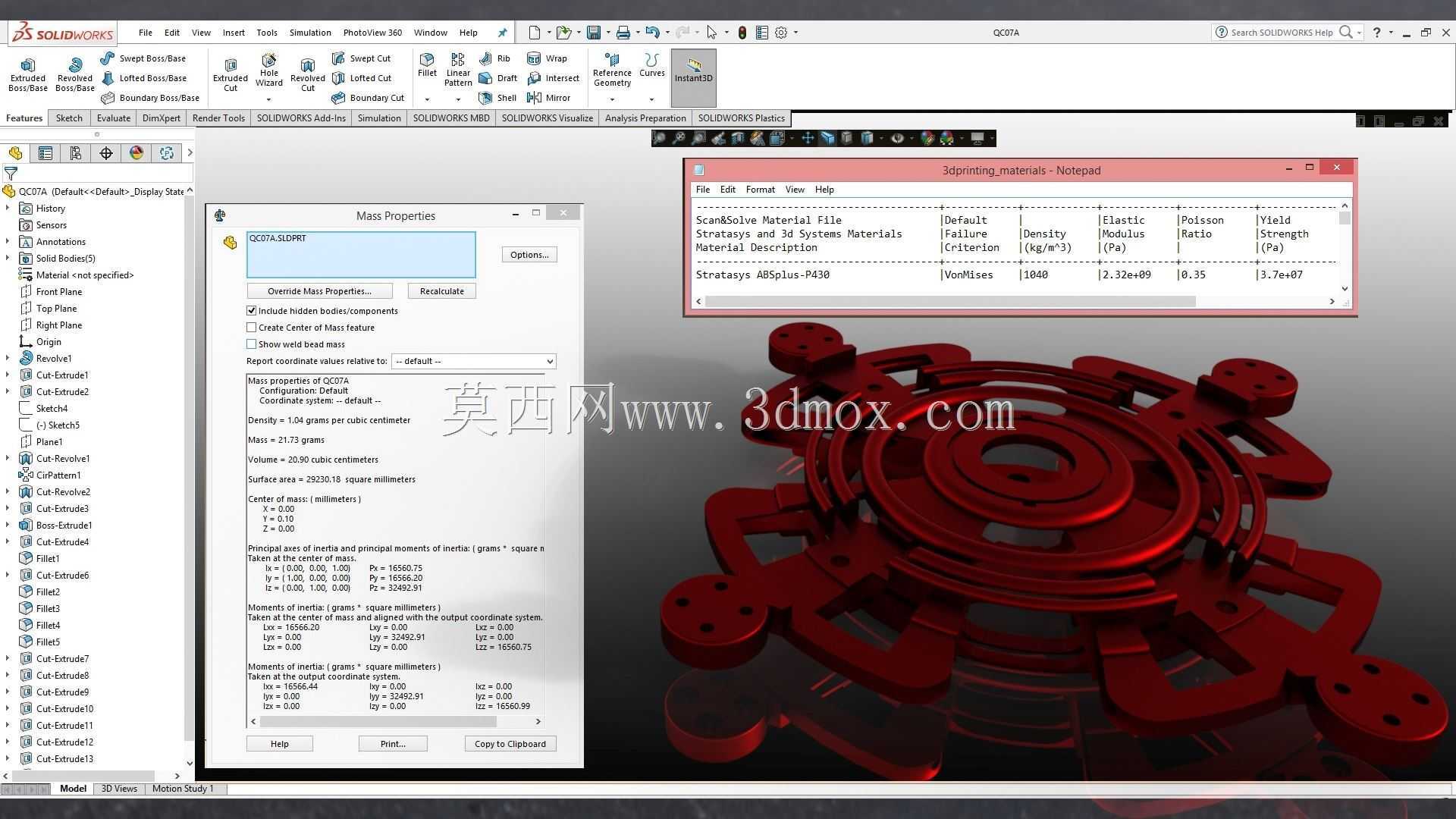Switch to the Sketch tab
Screen dimensions: 1456x819
tap(69, 118)
